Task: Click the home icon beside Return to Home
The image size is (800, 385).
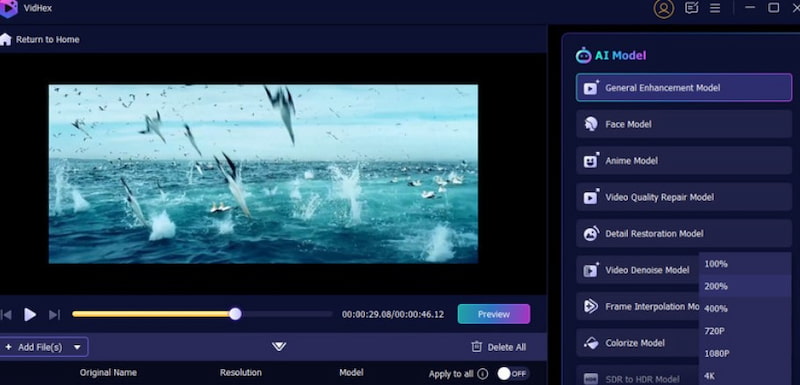Action: pyautogui.click(x=6, y=39)
